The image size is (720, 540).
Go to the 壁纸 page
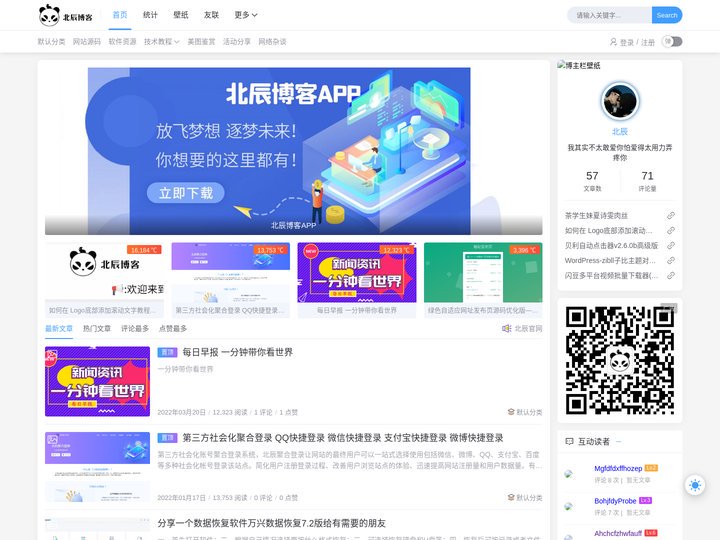coord(181,15)
